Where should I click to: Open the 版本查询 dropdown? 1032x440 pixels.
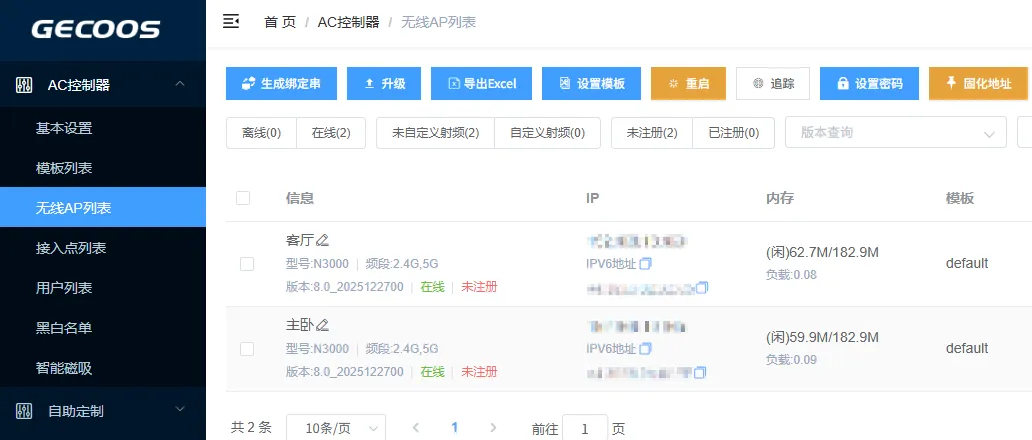(896, 133)
